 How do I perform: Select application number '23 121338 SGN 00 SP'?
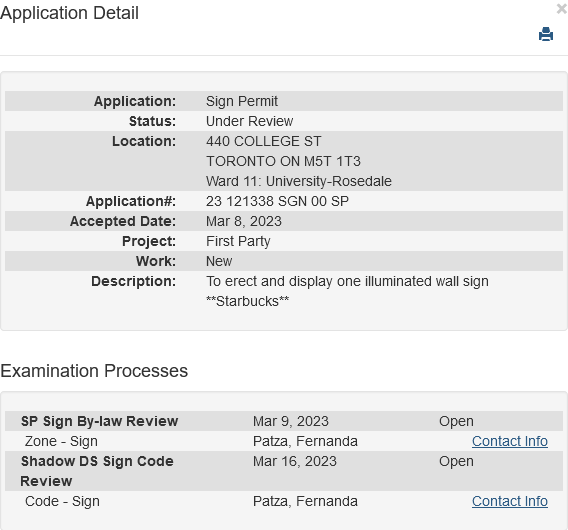277,201
